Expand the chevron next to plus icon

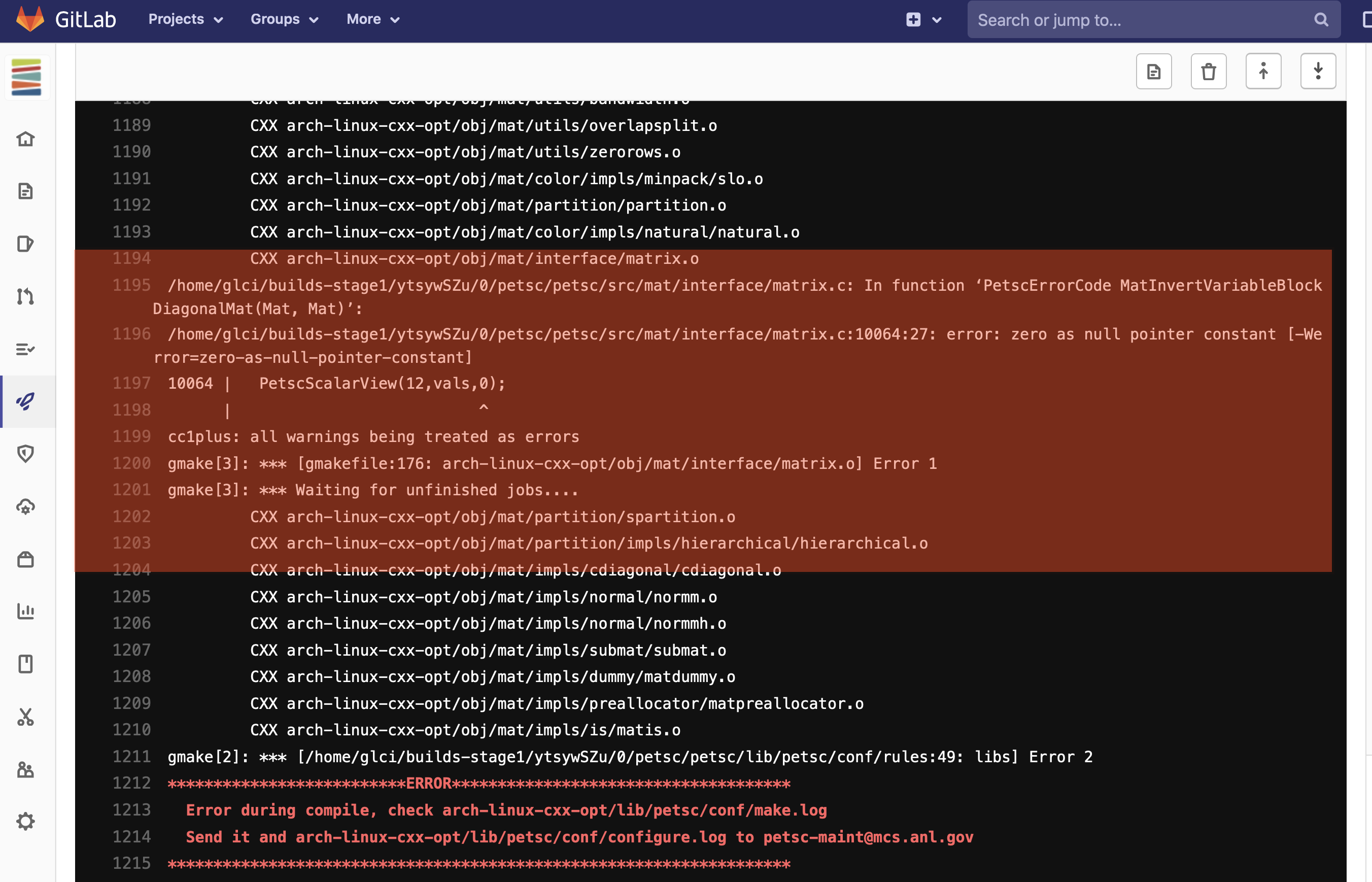[x=937, y=20]
